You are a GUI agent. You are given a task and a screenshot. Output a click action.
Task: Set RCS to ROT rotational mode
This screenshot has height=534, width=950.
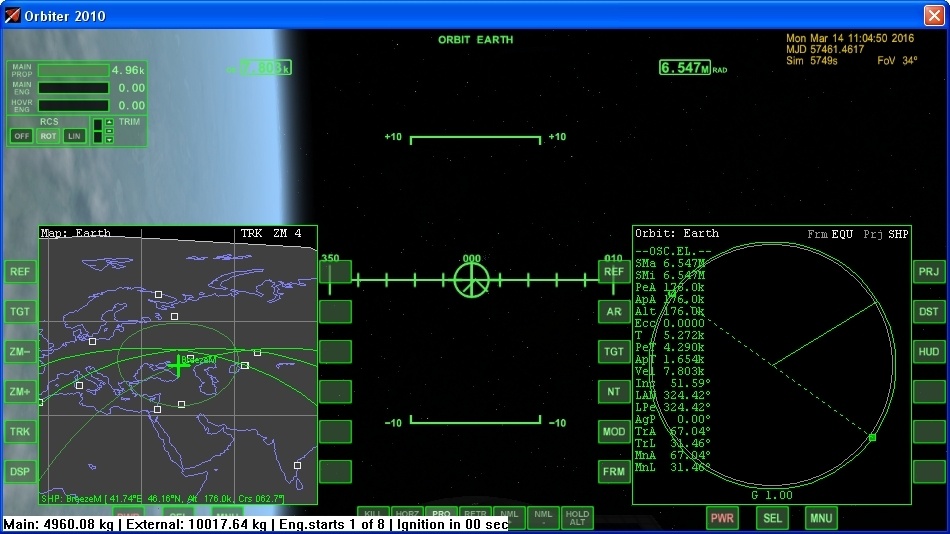click(48, 136)
